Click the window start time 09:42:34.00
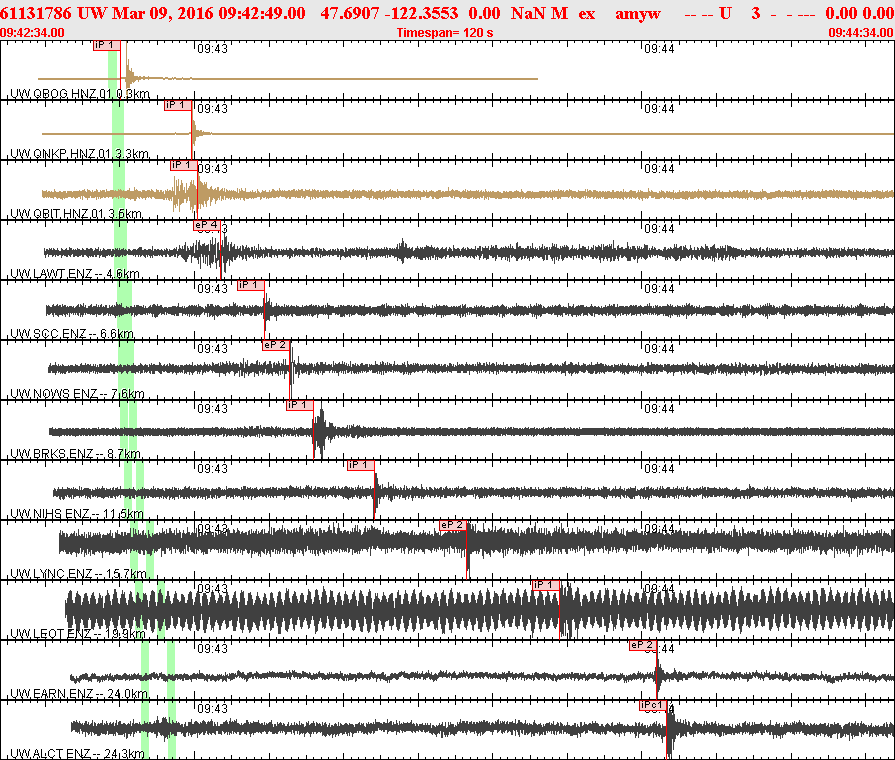This screenshot has width=895, height=760. [32, 33]
